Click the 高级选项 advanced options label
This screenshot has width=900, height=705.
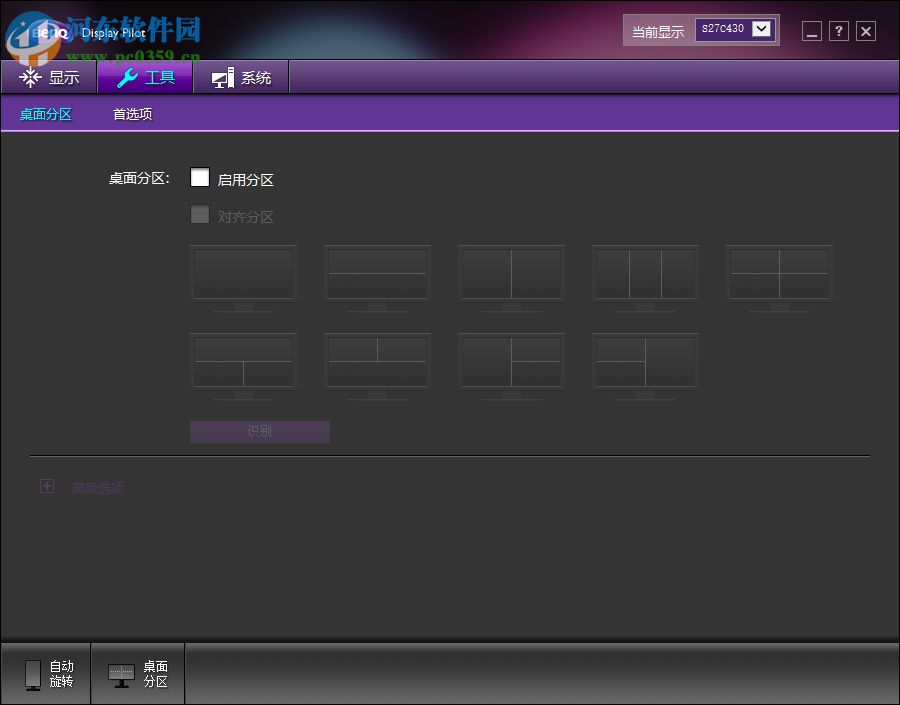[98, 487]
